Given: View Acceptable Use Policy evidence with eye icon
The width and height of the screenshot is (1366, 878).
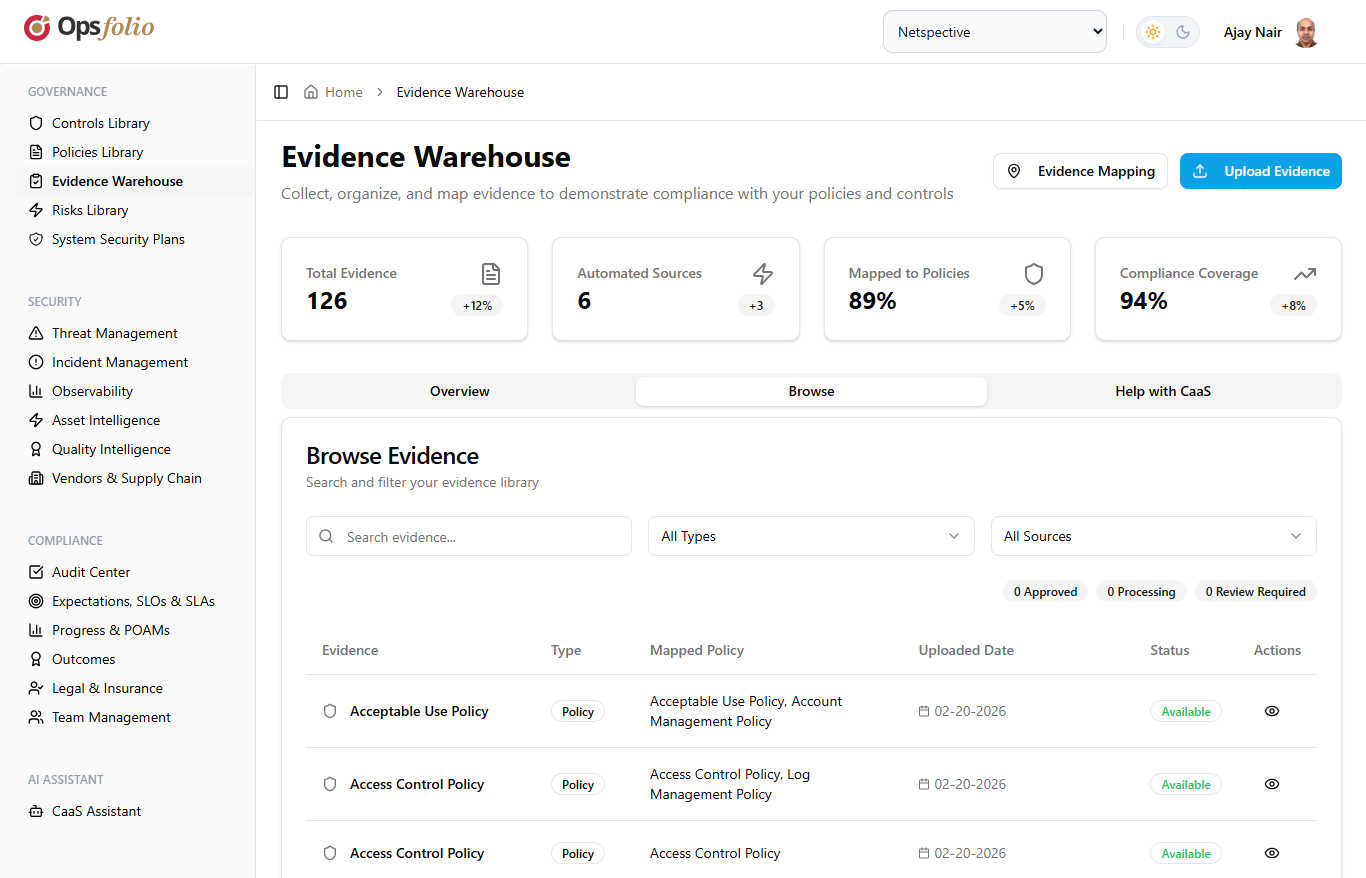Looking at the screenshot, I should coord(1271,711).
